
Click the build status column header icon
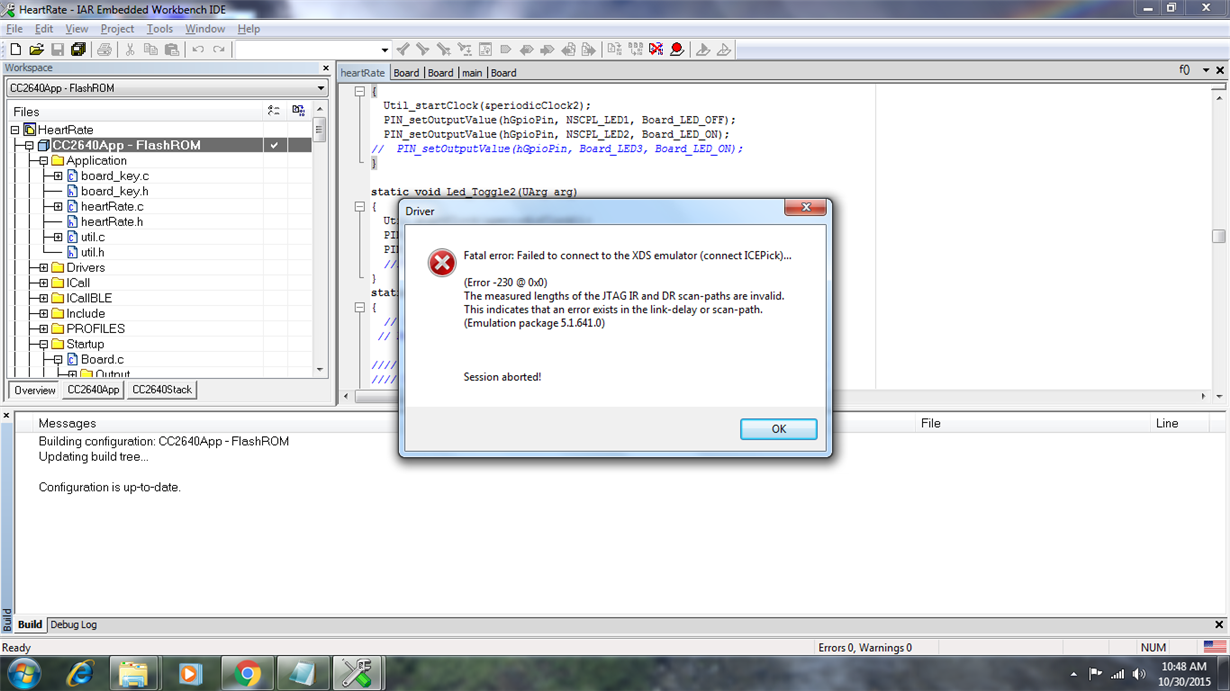[x=274, y=111]
